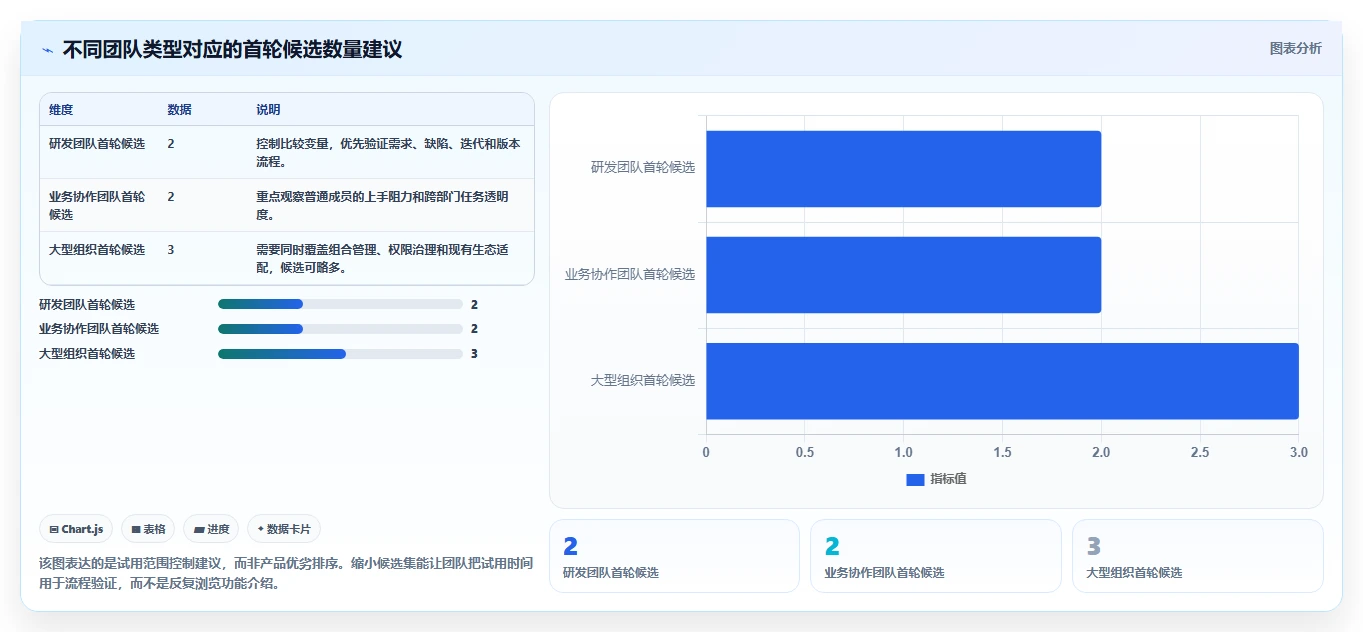Click the 说明 column header
Image resolution: width=1363 pixels, height=632 pixels.
tap(268, 110)
